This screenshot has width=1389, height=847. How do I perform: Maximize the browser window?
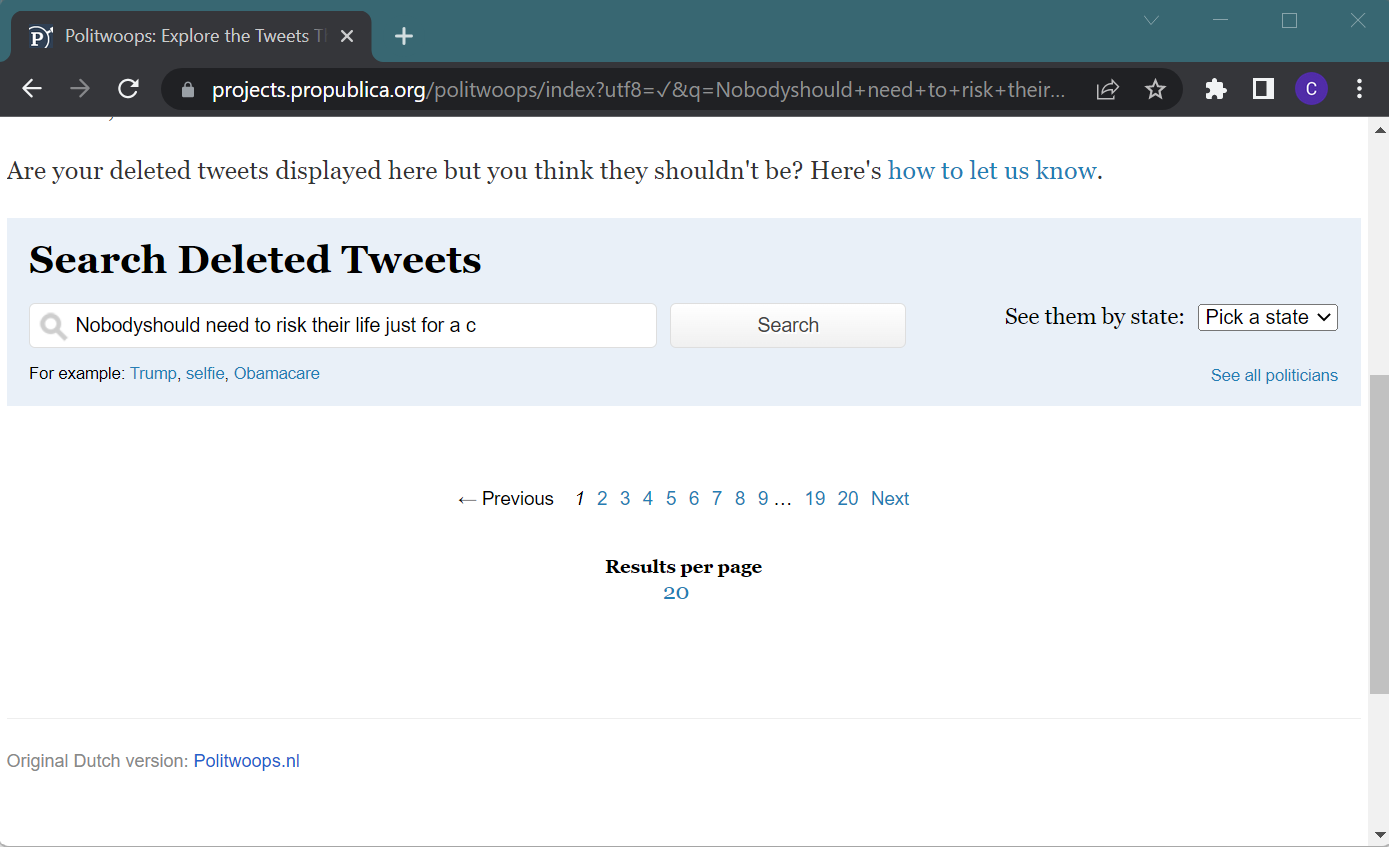tap(1289, 20)
